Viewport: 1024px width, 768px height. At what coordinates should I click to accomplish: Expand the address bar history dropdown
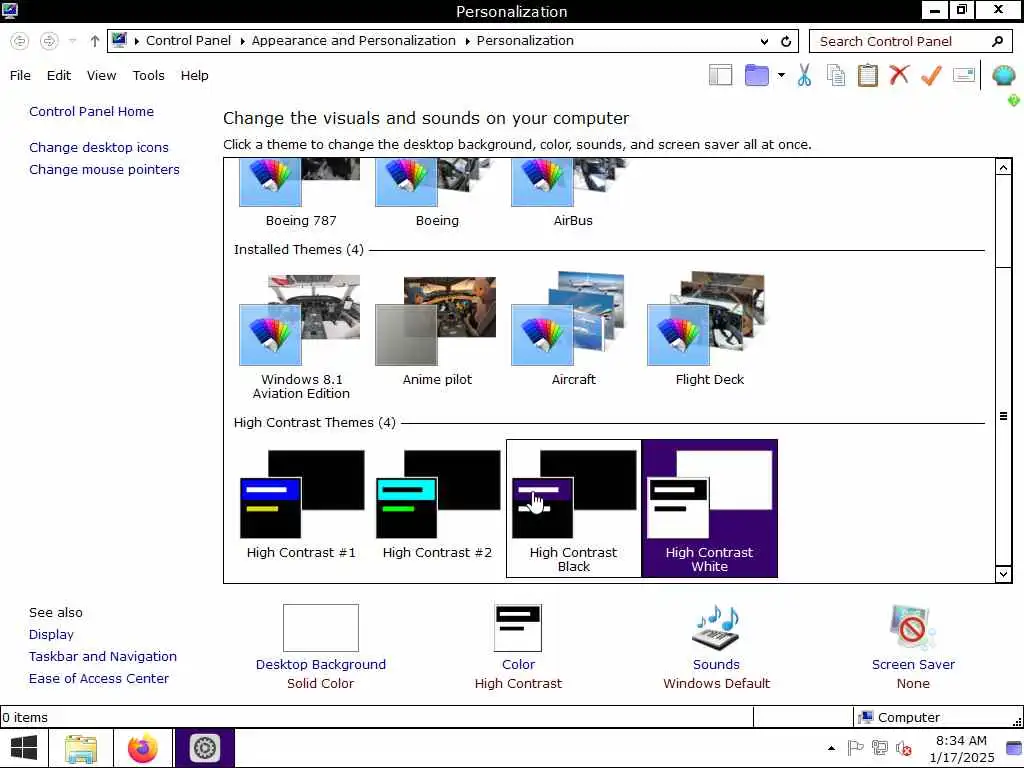point(764,41)
